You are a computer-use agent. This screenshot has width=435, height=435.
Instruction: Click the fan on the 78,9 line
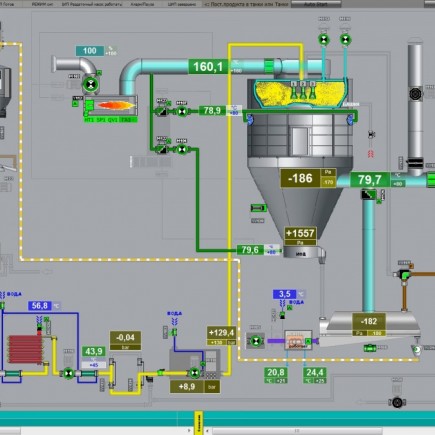182,112
